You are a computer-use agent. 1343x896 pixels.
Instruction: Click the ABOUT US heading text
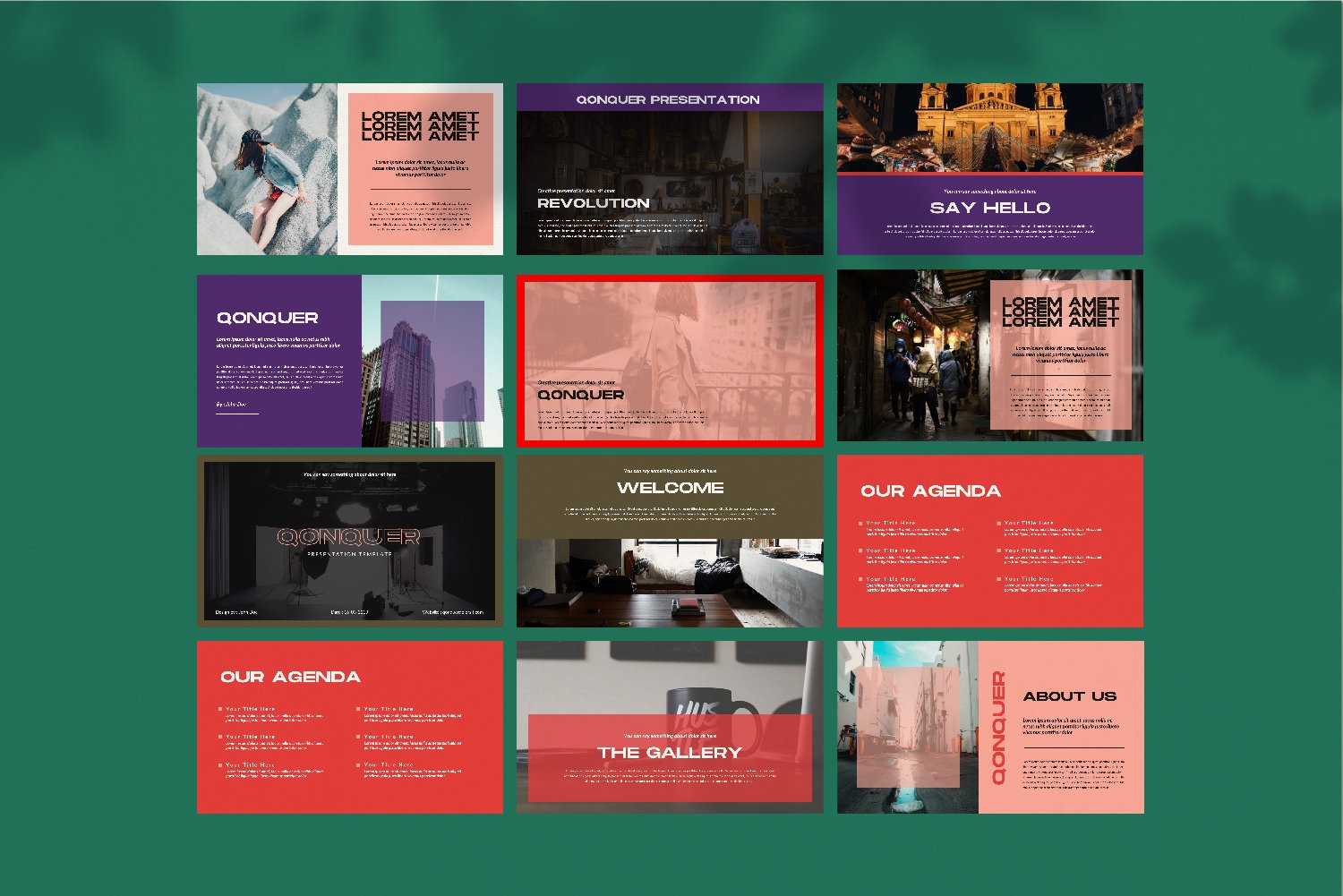1070,695
